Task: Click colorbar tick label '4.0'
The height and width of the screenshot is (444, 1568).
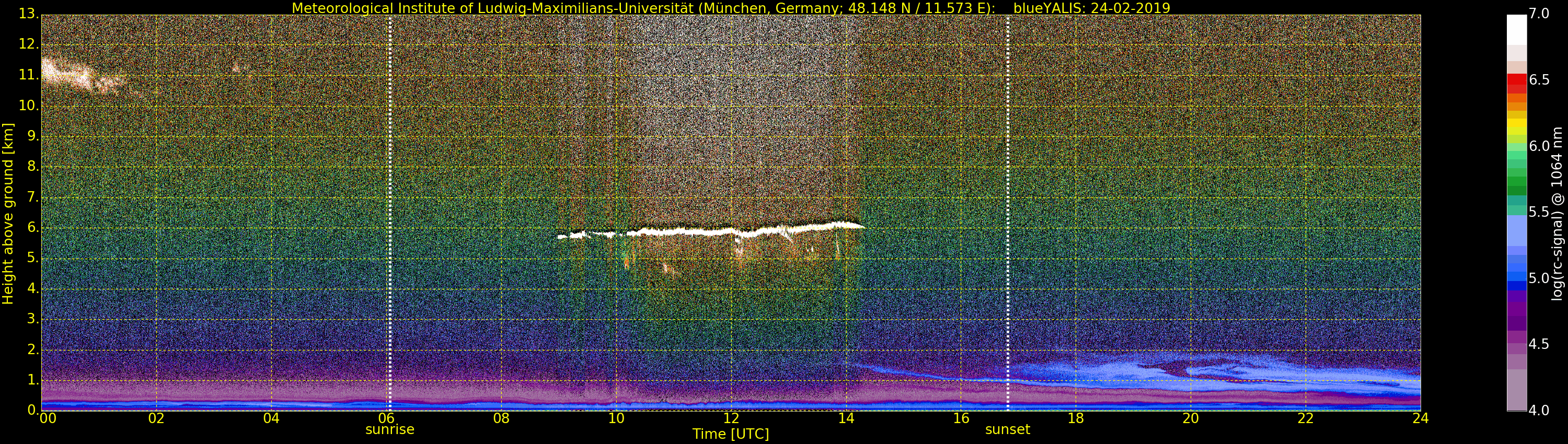Action: (x=1539, y=411)
